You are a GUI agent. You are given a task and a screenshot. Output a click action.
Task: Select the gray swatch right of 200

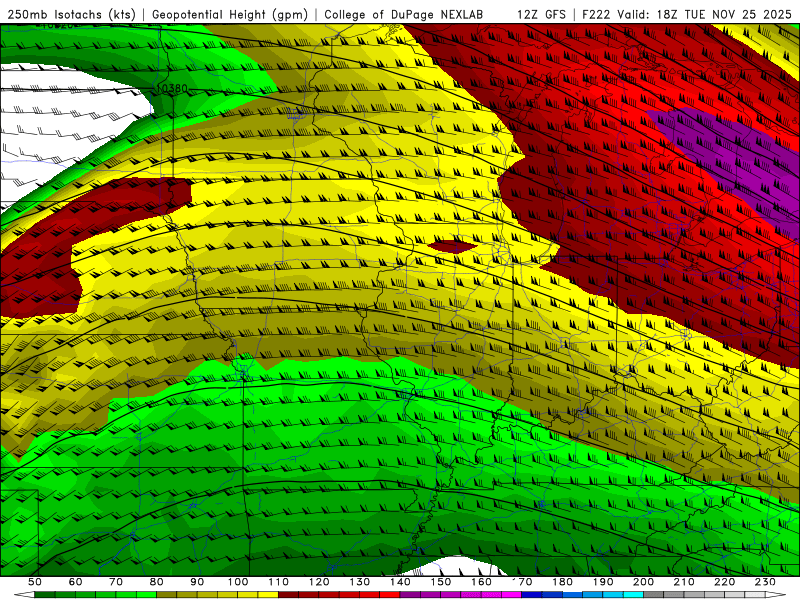pos(654,594)
